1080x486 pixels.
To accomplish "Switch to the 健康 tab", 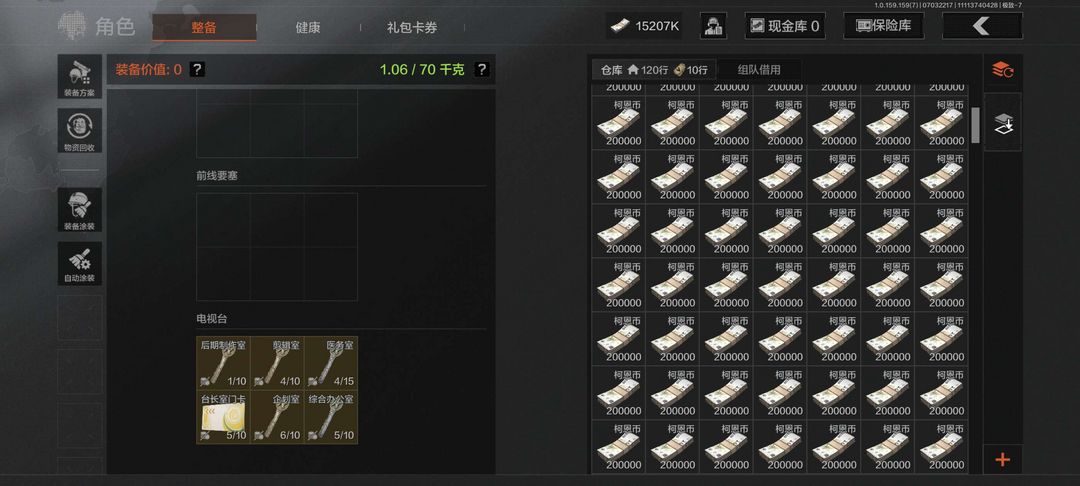I will 308,28.
